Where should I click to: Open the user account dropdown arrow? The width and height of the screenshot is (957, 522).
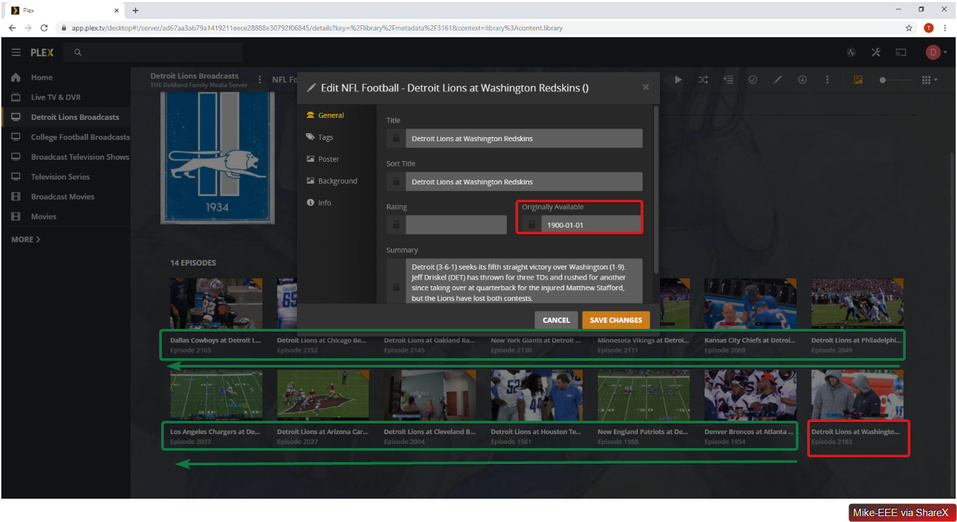pos(945,53)
